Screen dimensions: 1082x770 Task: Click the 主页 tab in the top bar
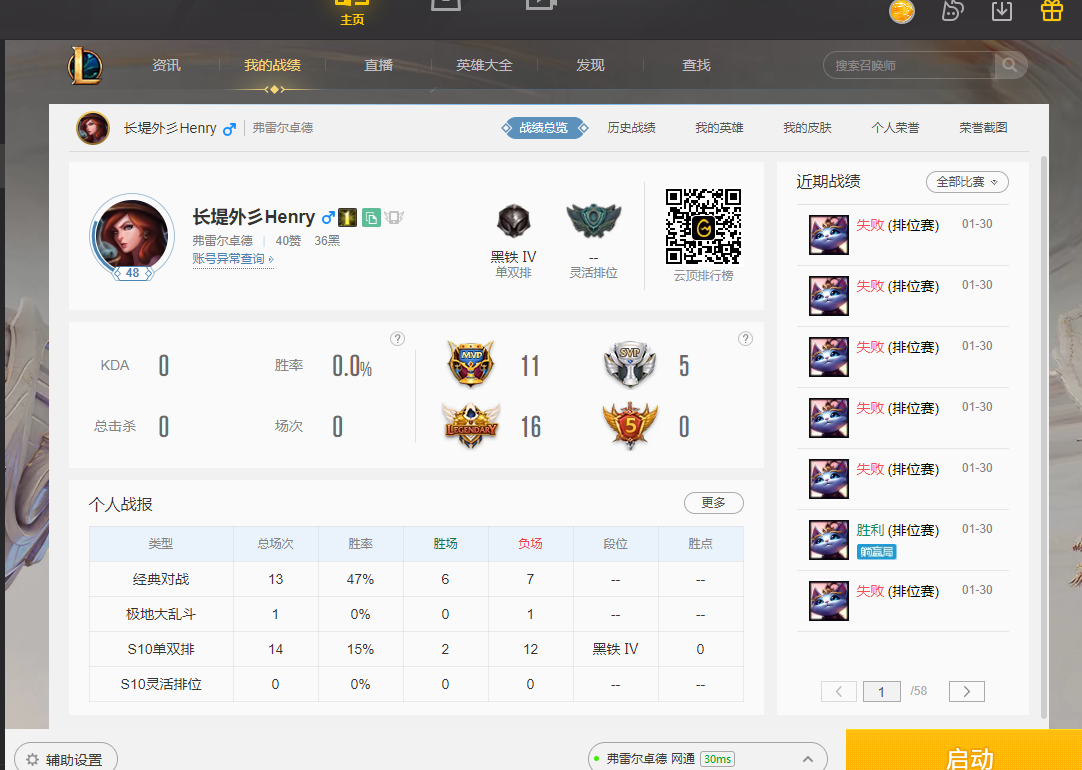352,13
